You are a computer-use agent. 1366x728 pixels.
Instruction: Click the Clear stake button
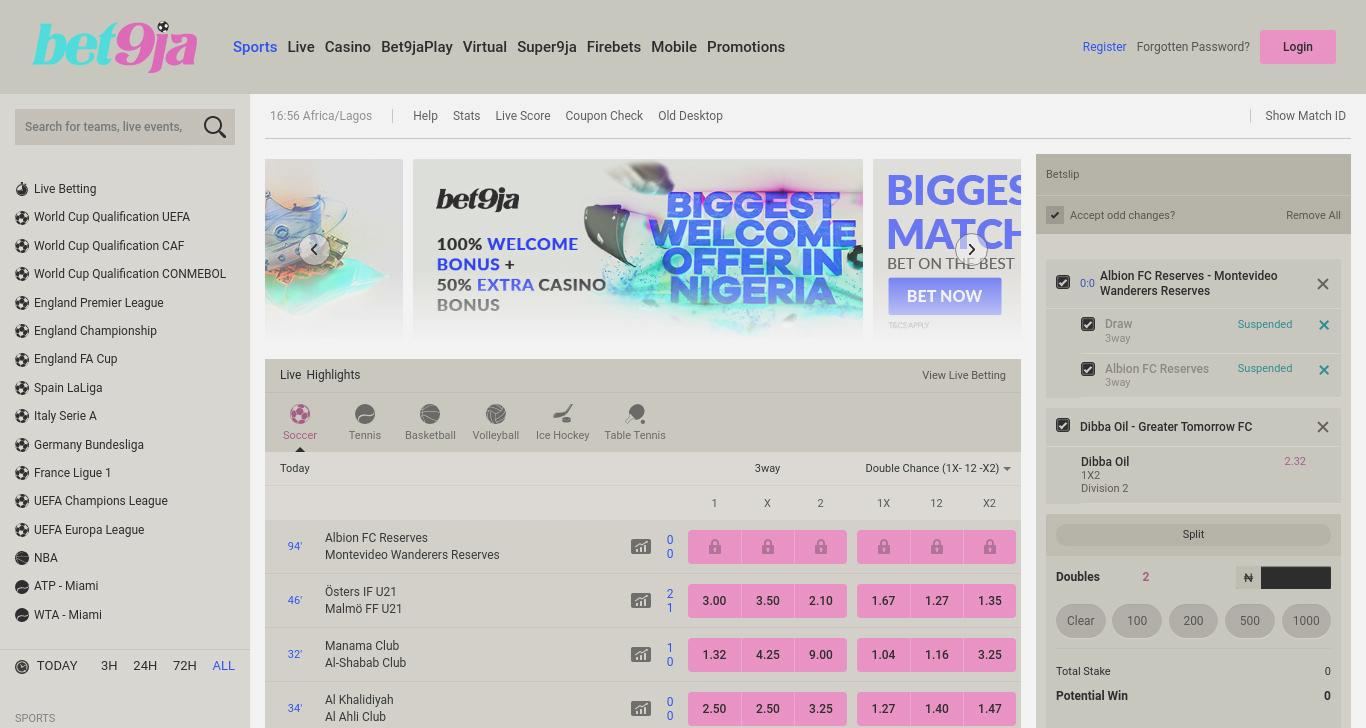pyautogui.click(x=1081, y=621)
